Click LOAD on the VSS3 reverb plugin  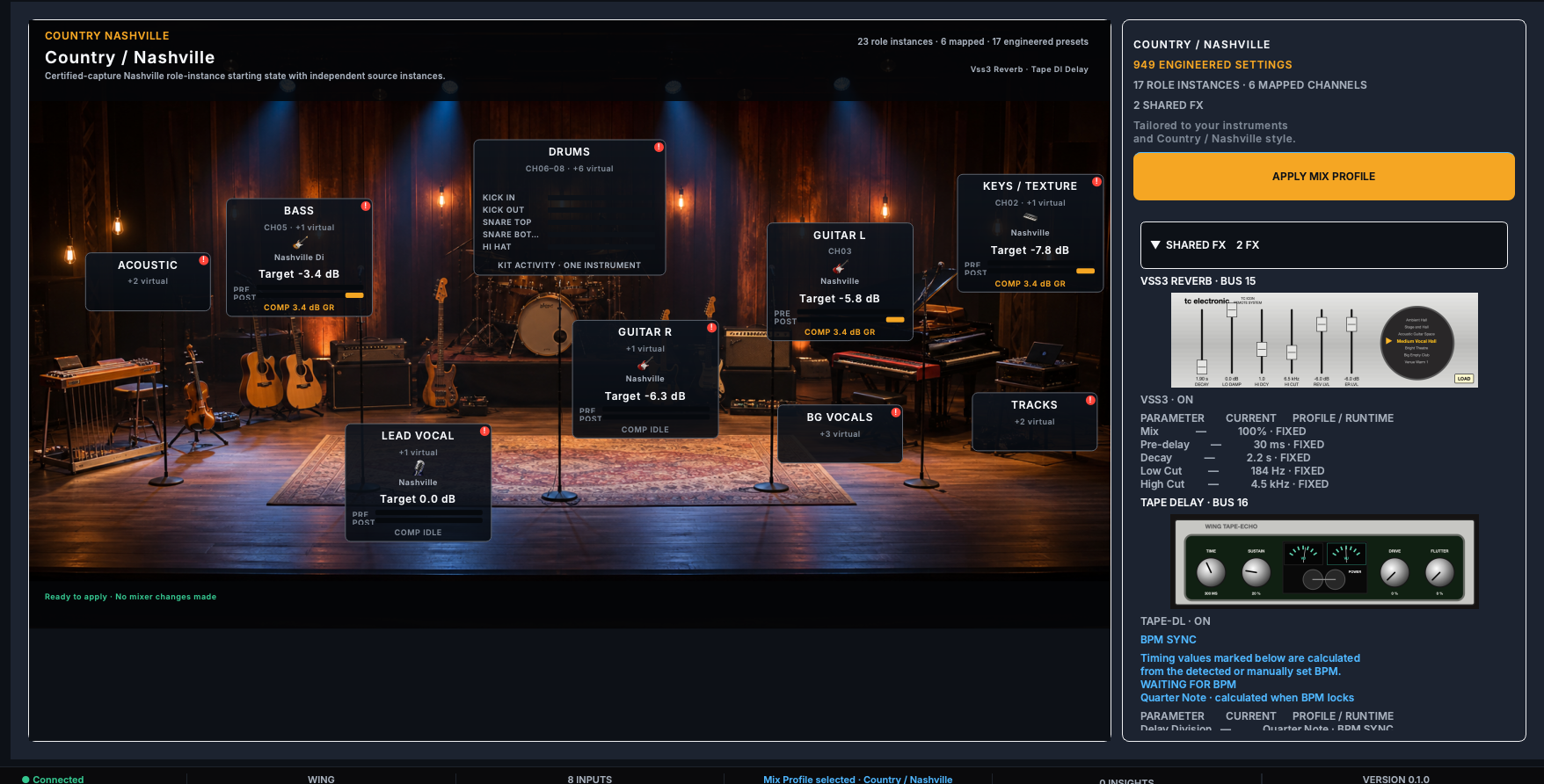coord(1463,379)
